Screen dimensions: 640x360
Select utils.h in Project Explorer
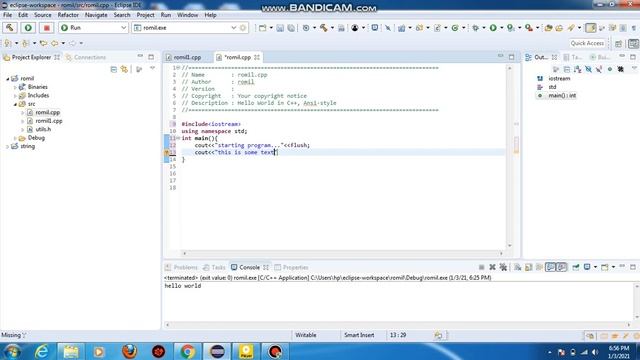pyautogui.click(x=43, y=129)
